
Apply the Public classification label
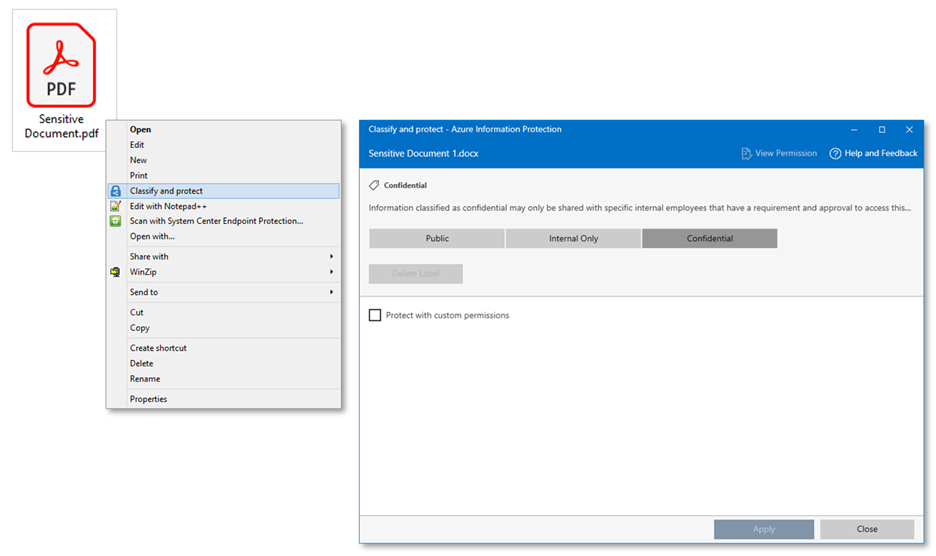tap(437, 238)
